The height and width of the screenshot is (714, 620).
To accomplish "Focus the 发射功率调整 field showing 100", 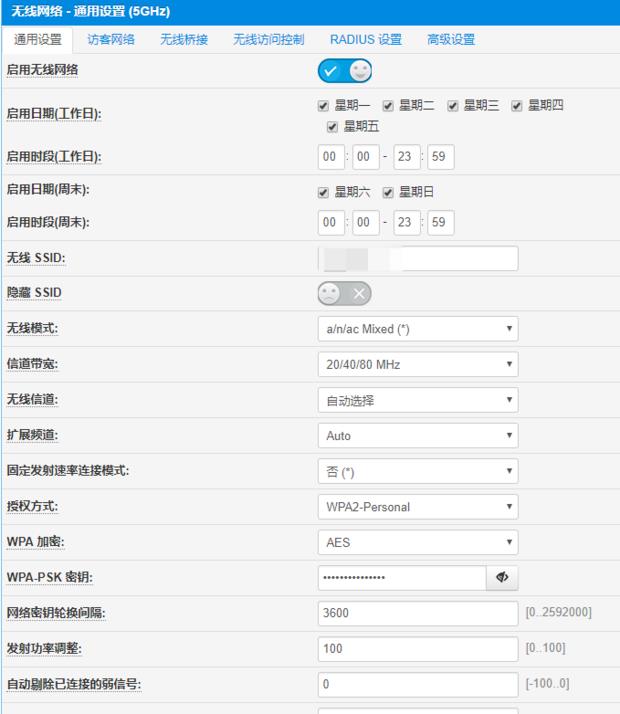I will pyautogui.click(x=418, y=648).
